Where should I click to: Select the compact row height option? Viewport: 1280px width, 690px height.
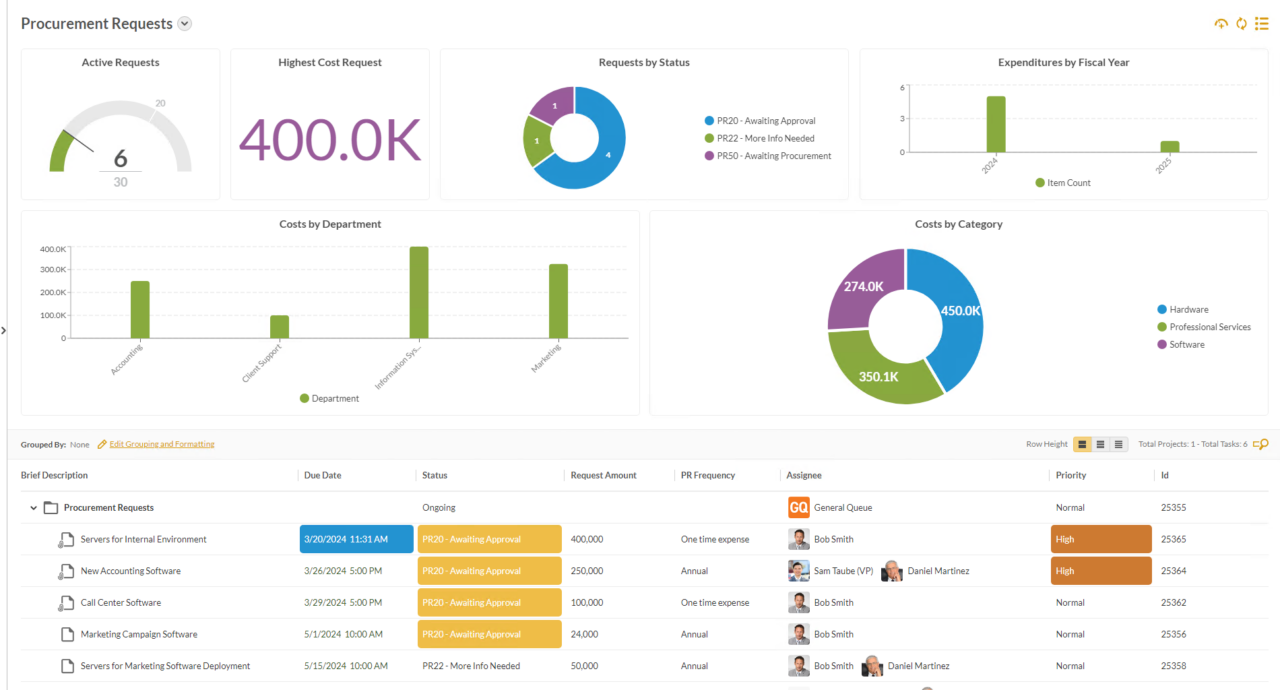pos(1118,444)
